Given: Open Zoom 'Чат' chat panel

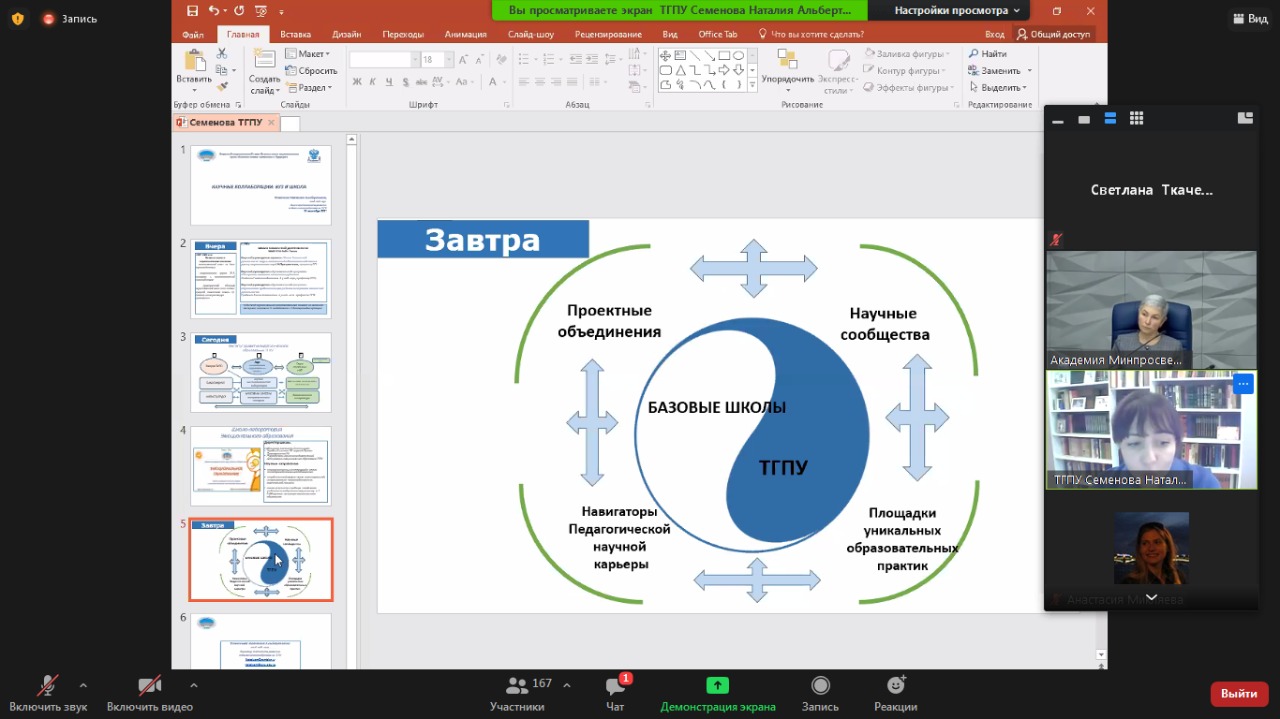Looking at the screenshot, I should point(615,692).
